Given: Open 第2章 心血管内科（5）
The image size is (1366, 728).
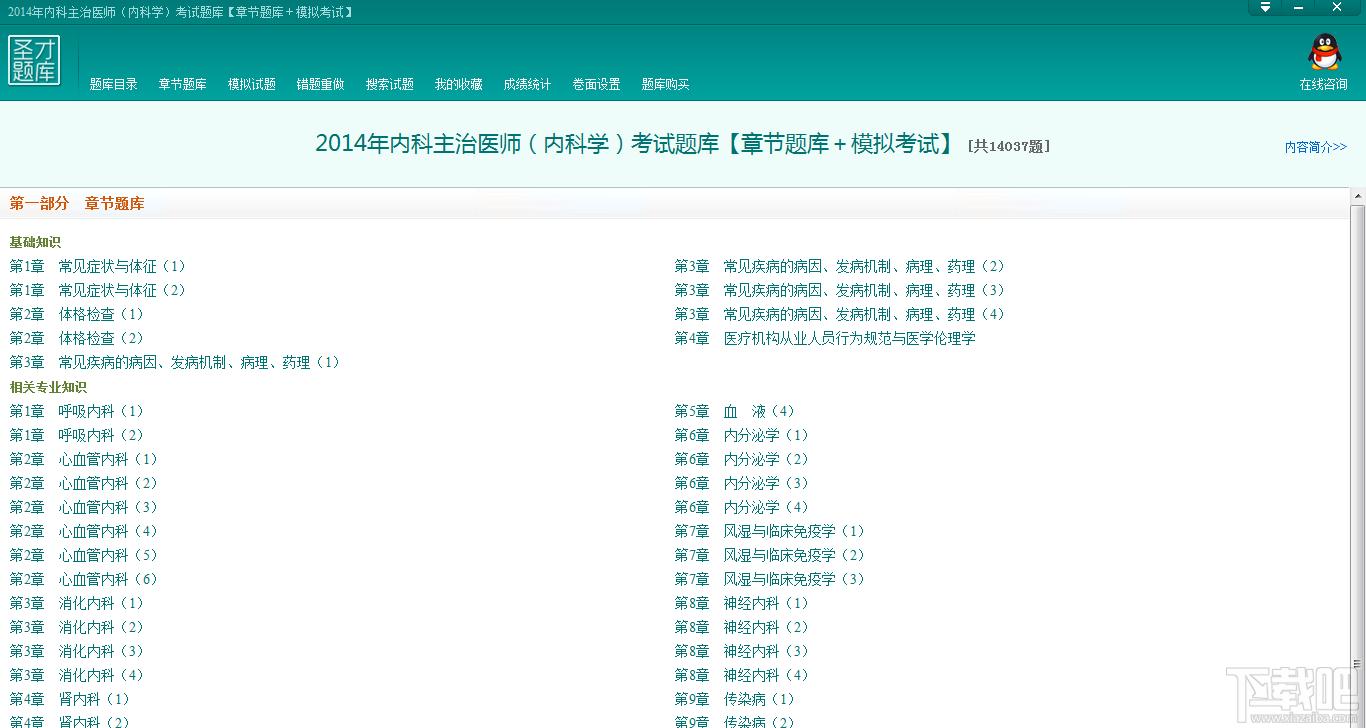Looking at the screenshot, I should 84,555.
